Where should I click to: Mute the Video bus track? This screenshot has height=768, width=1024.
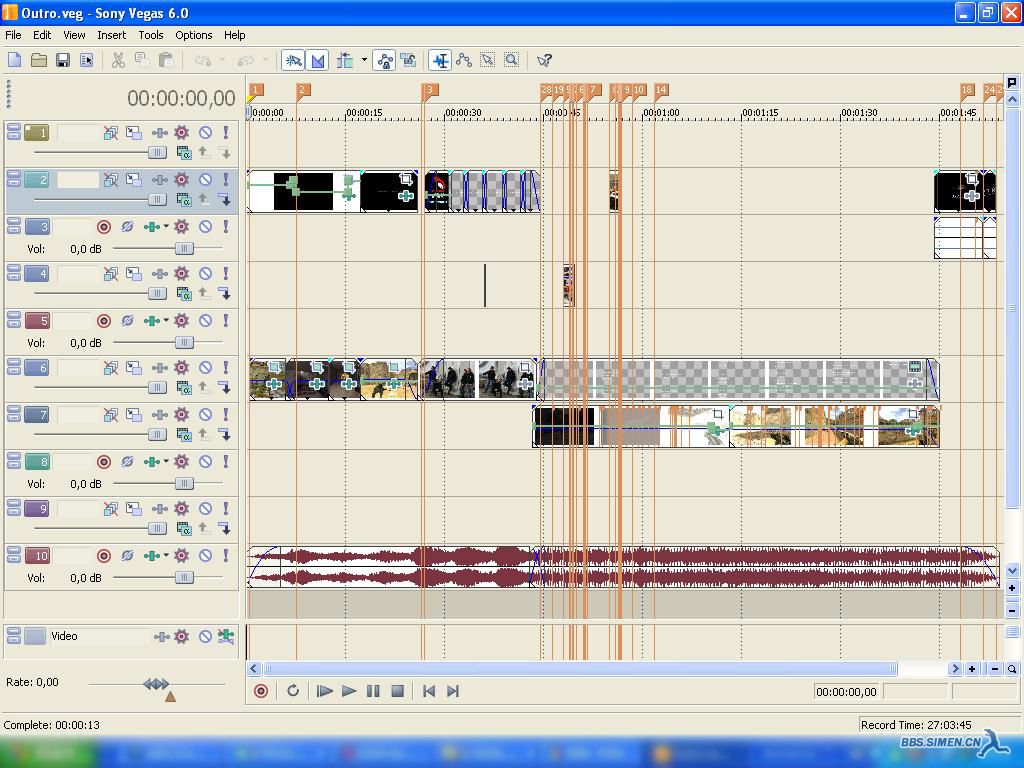tap(205, 637)
